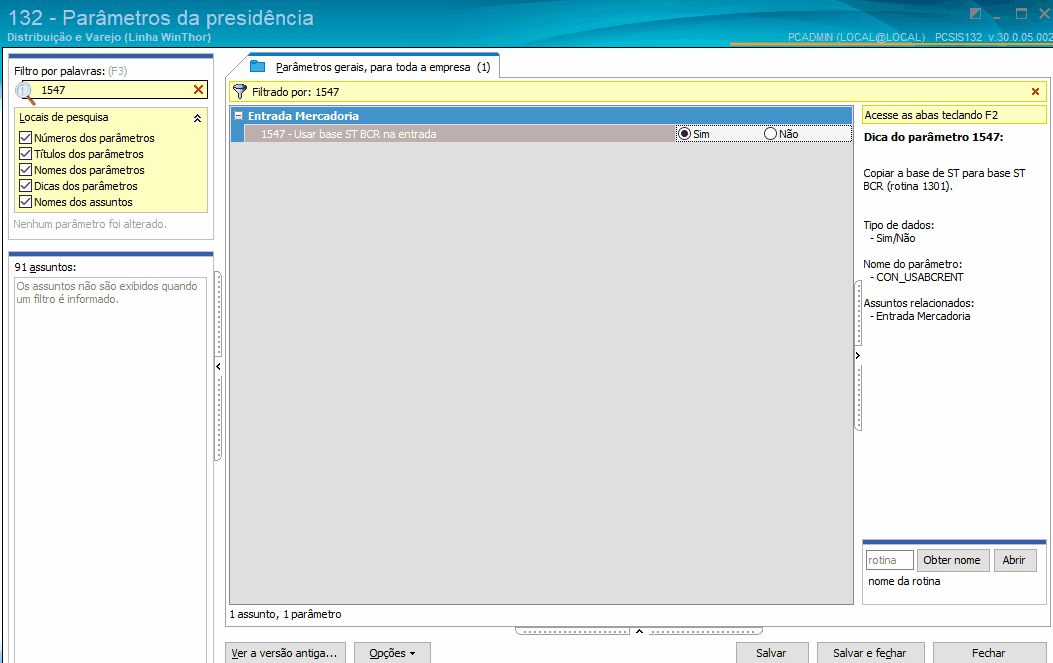The height and width of the screenshot is (663, 1053).
Task: Collapse the Entrada Mercadoria group
Action: 238,116
